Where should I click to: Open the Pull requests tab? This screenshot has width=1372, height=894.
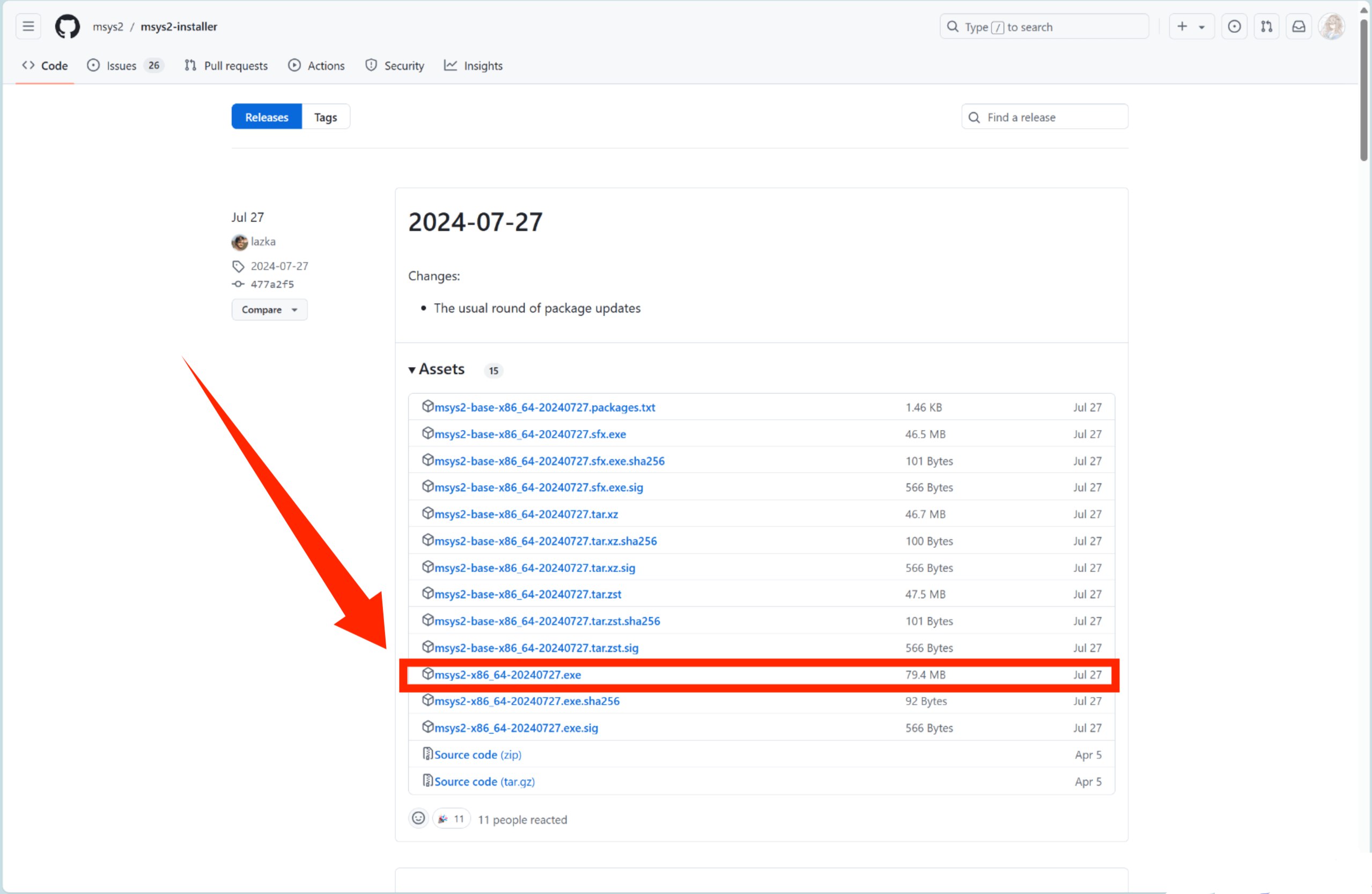(226, 66)
